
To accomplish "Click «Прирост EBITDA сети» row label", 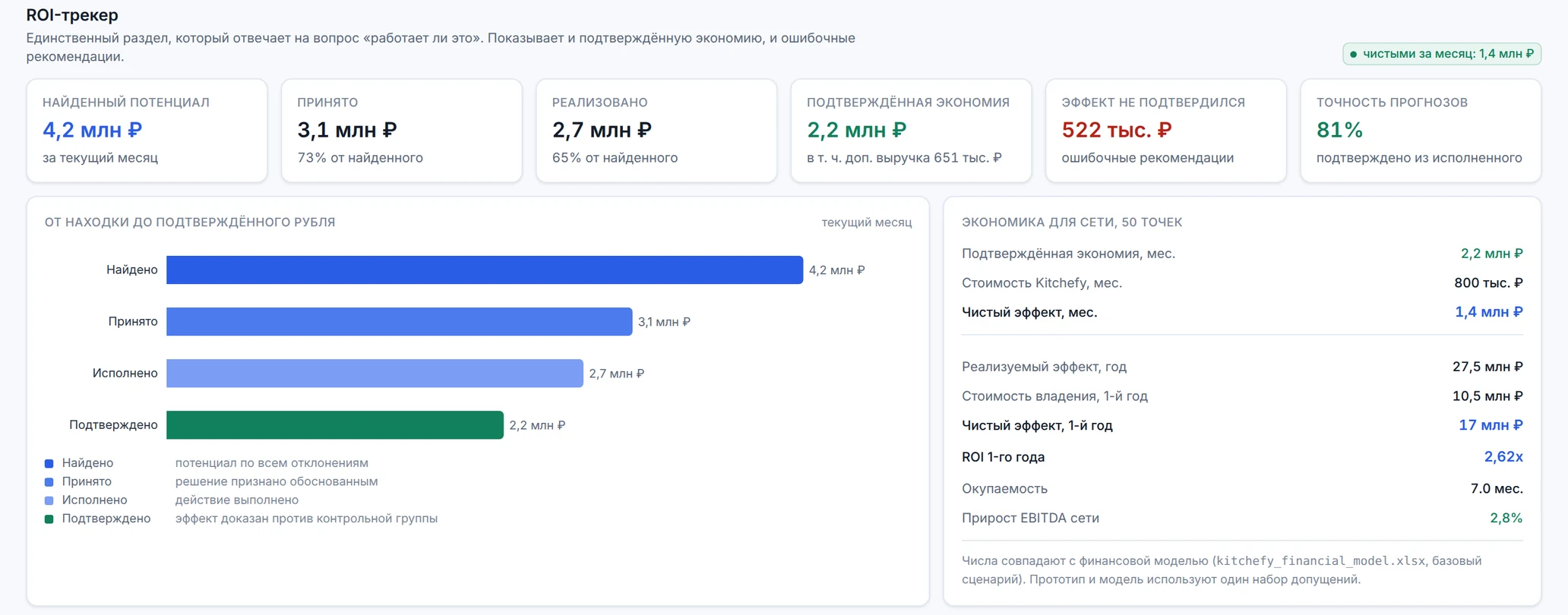I will (x=1030, y=519).
